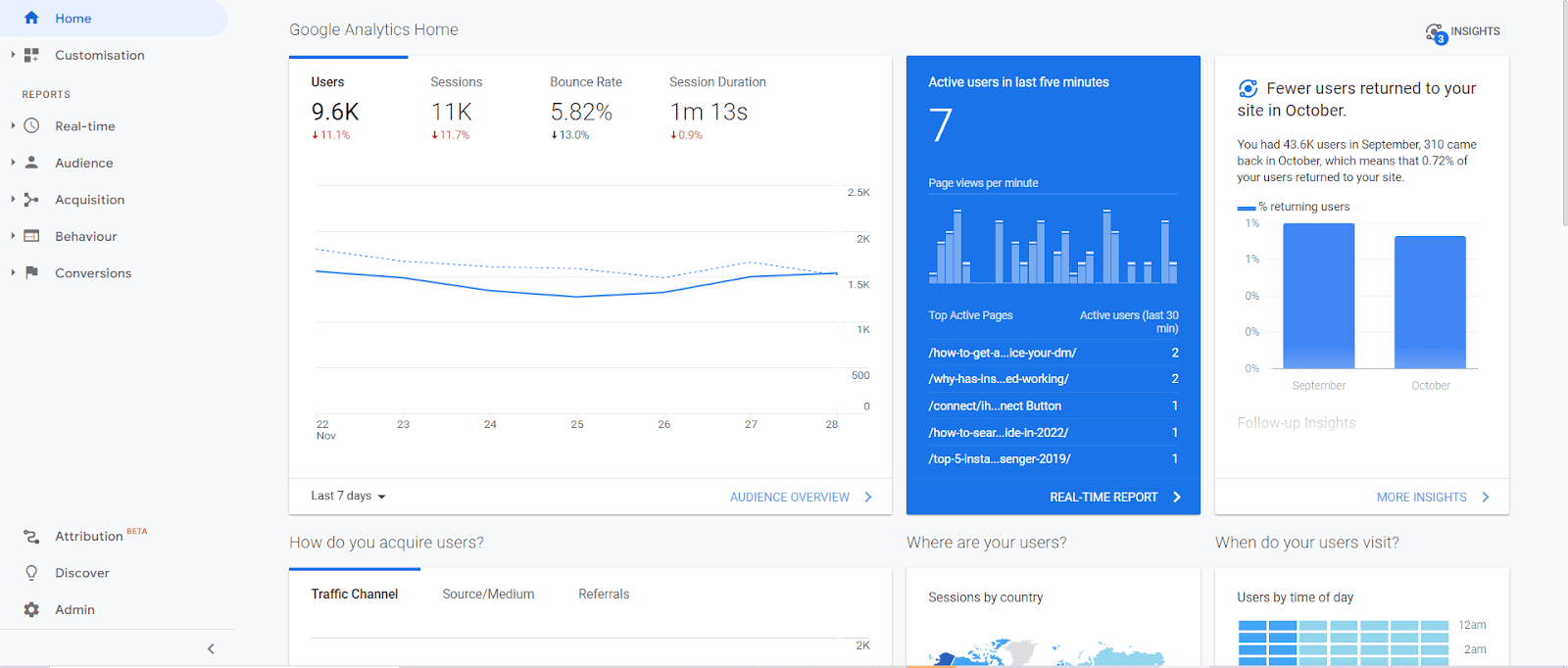Click the /how-to-sear...ide-in-2022/ page row
Image resolution: width=1568 pixels, height=668 pixels.
1053,432
